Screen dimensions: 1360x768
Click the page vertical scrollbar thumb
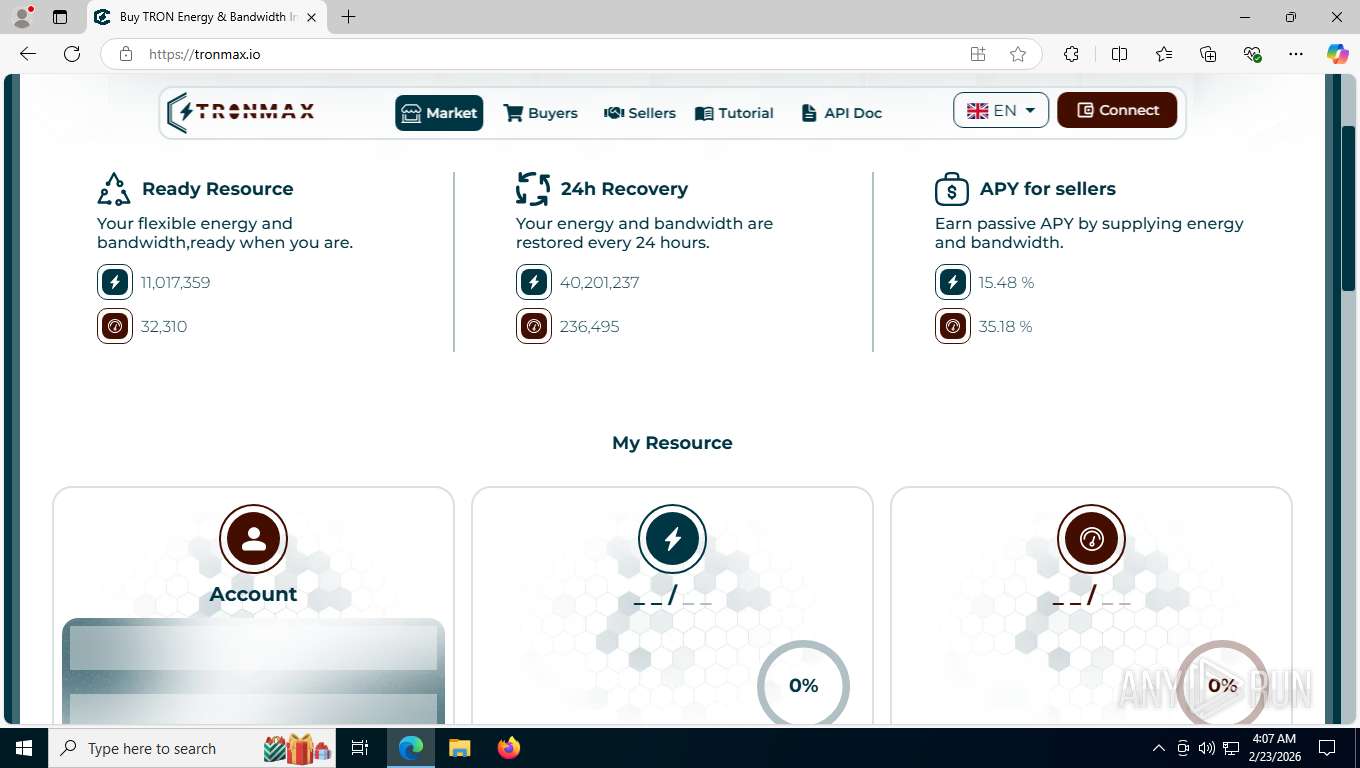click(1346, 210)
